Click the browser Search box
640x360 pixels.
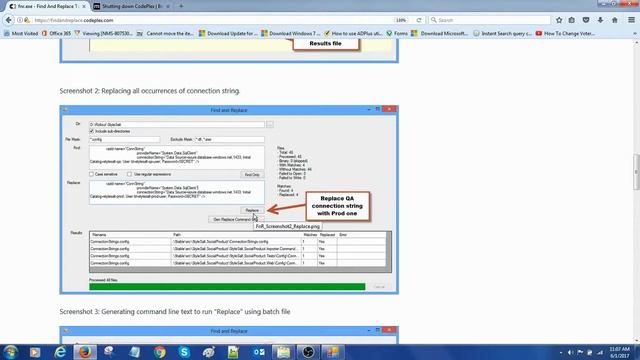(490, 20)
